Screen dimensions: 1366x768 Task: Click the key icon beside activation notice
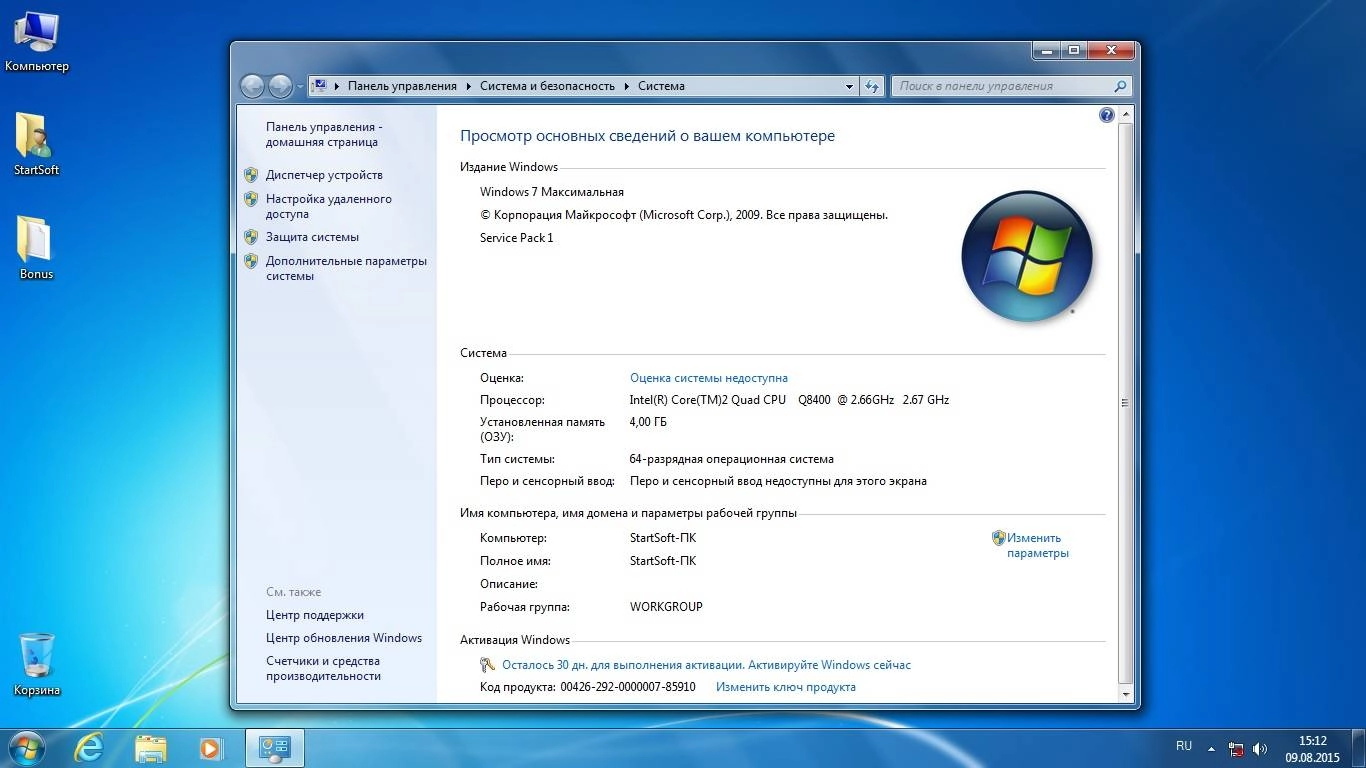[x=487, y=665]
